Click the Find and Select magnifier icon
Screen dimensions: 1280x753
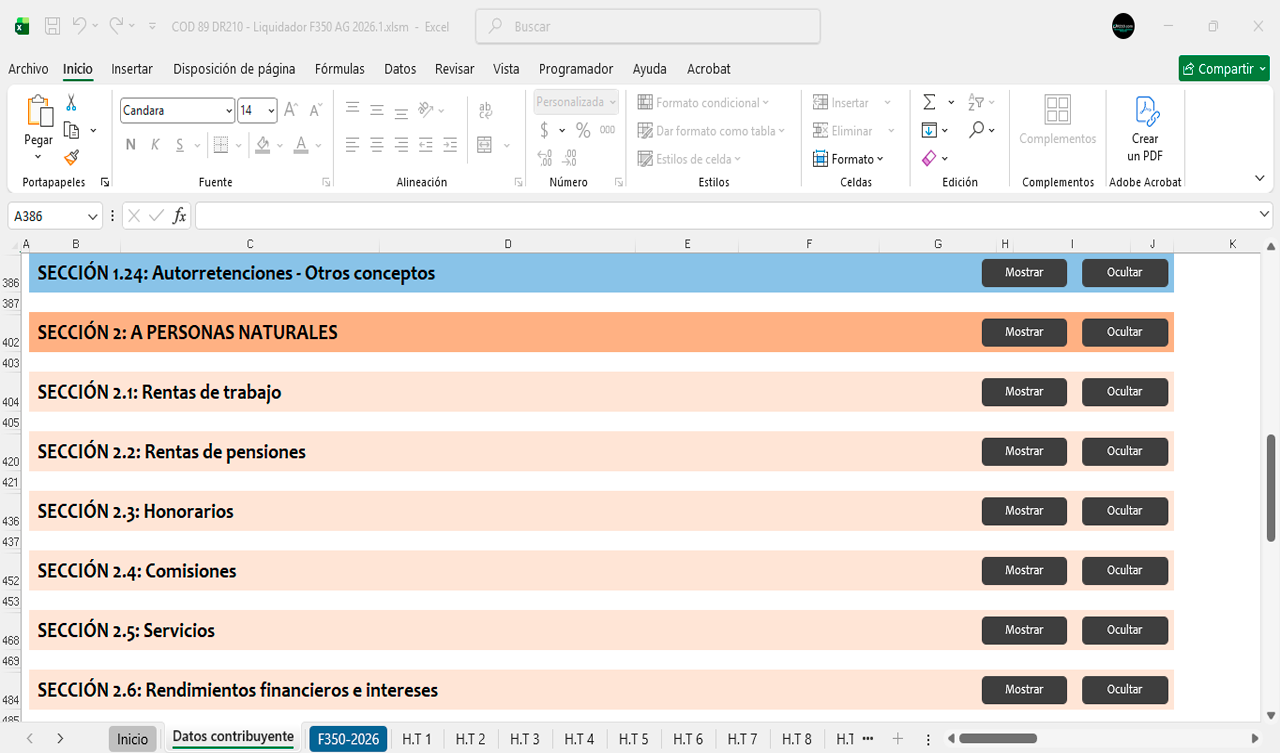click(976, 130)
